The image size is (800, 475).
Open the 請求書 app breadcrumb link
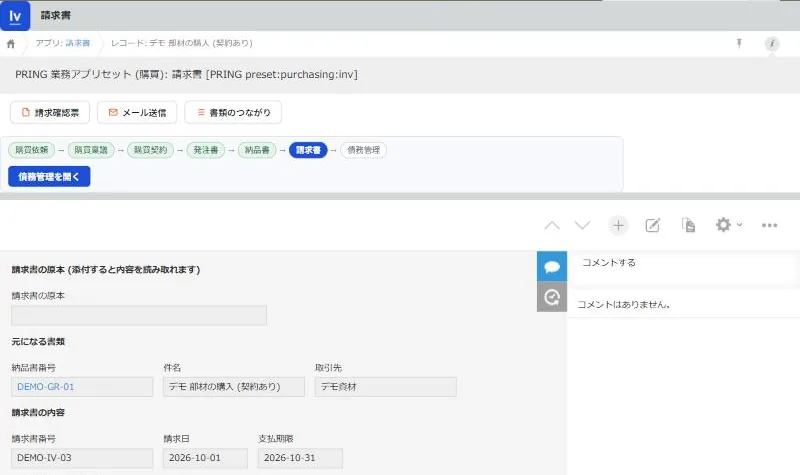click(x=78, y=43)
